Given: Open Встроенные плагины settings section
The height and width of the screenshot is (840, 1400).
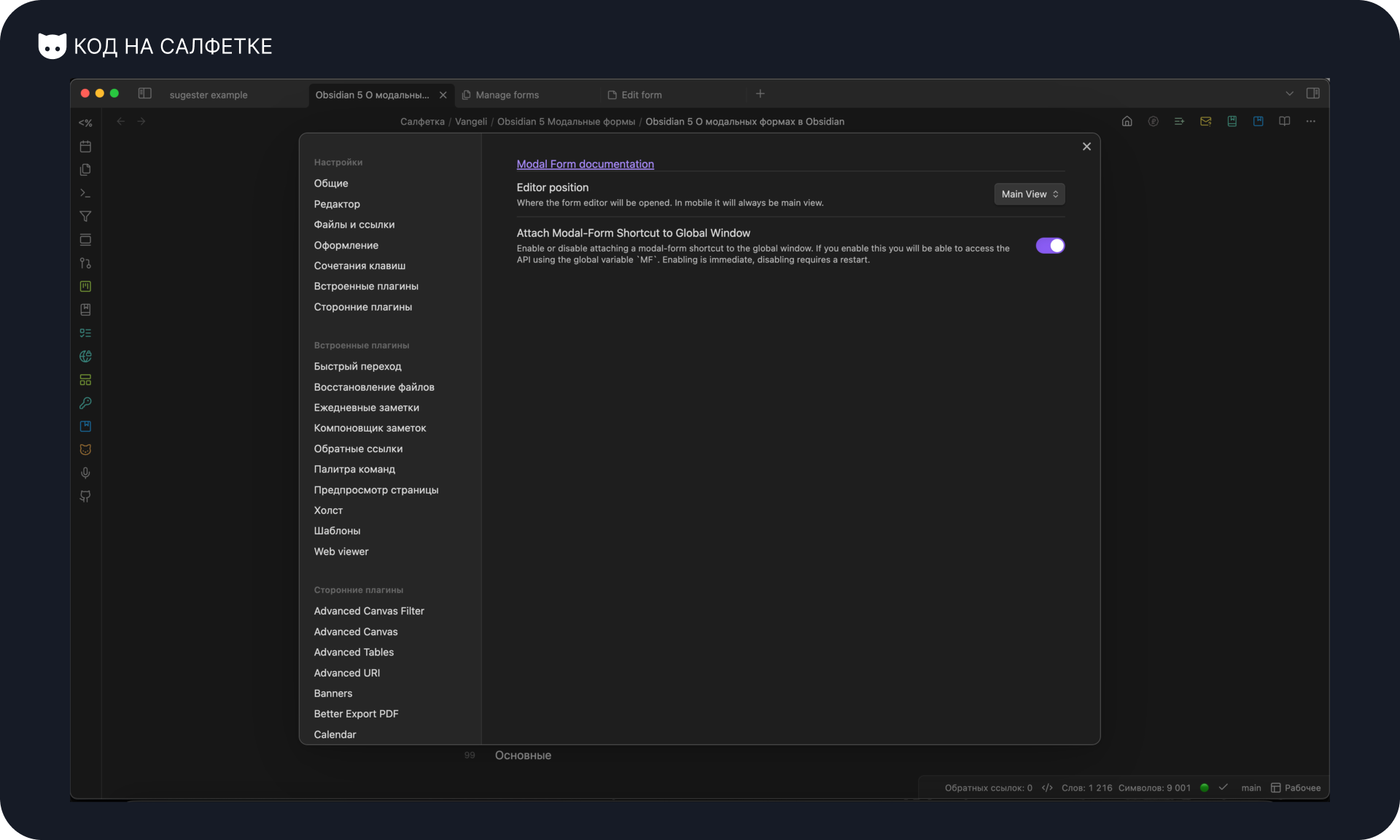Looking at the screenshot, I should click(x=366, y=286).
